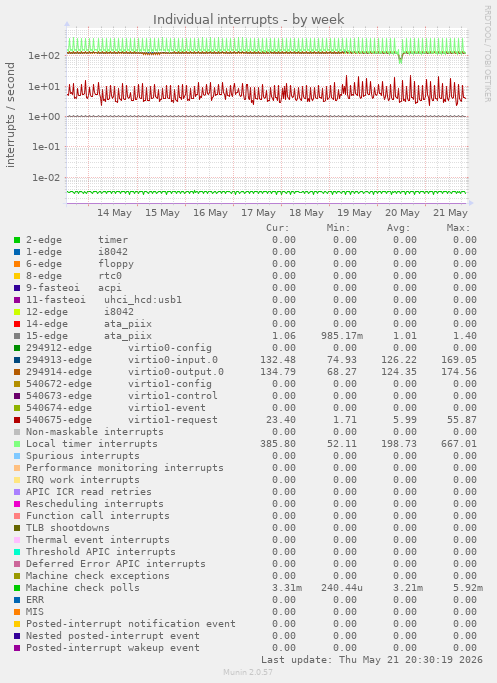Screen dimensions: 497x683
Task: Click the green 2-edge timer legend swatch
Action: pyautogui.click(x=17, y=240)
